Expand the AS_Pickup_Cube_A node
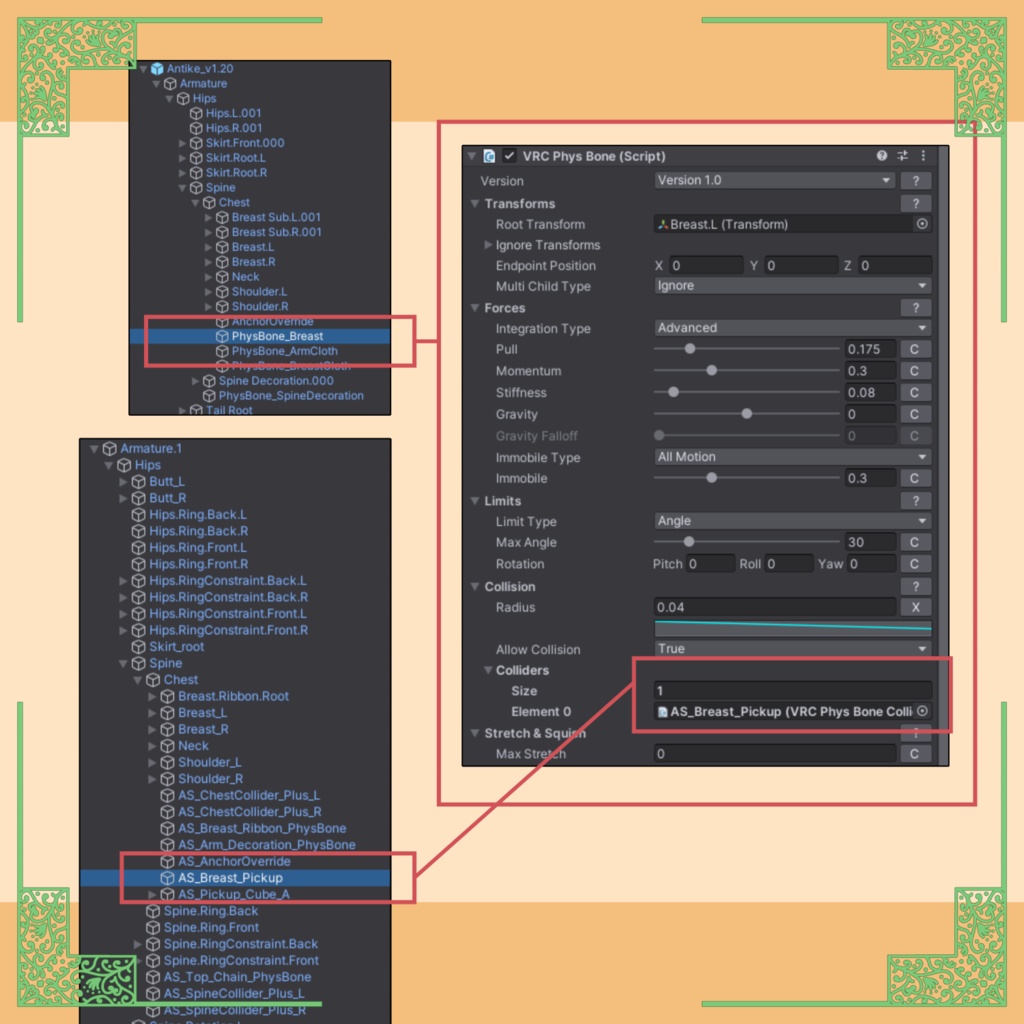The image size is (1024, 1024). 152,895
